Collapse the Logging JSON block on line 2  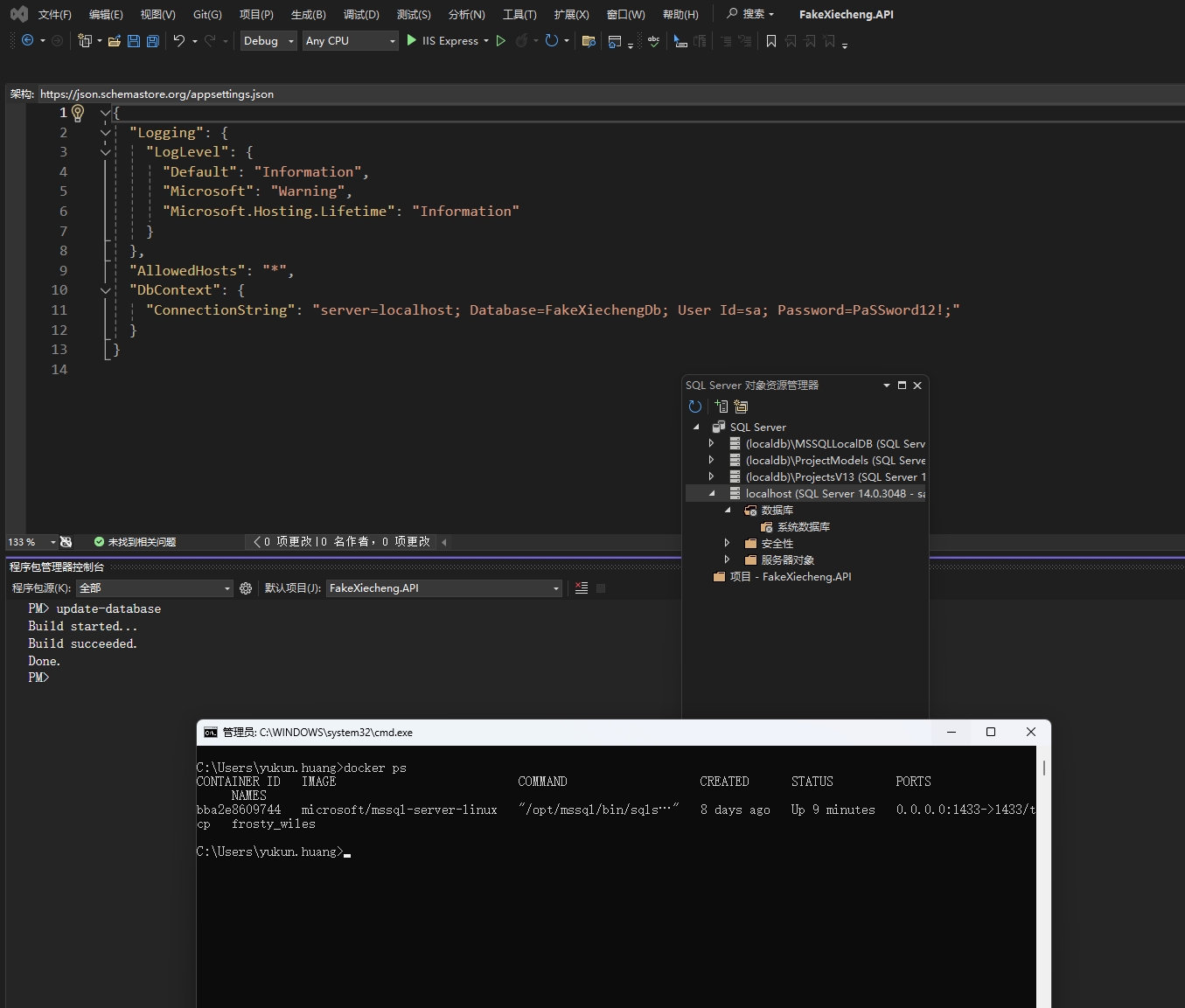tap(105, 133)
